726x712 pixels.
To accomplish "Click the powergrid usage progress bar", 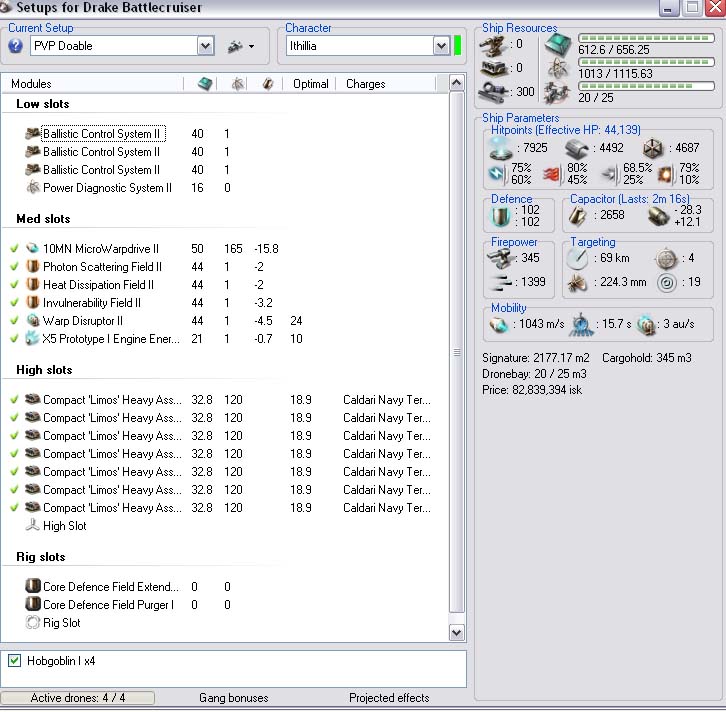I will (x=646, y=62).
